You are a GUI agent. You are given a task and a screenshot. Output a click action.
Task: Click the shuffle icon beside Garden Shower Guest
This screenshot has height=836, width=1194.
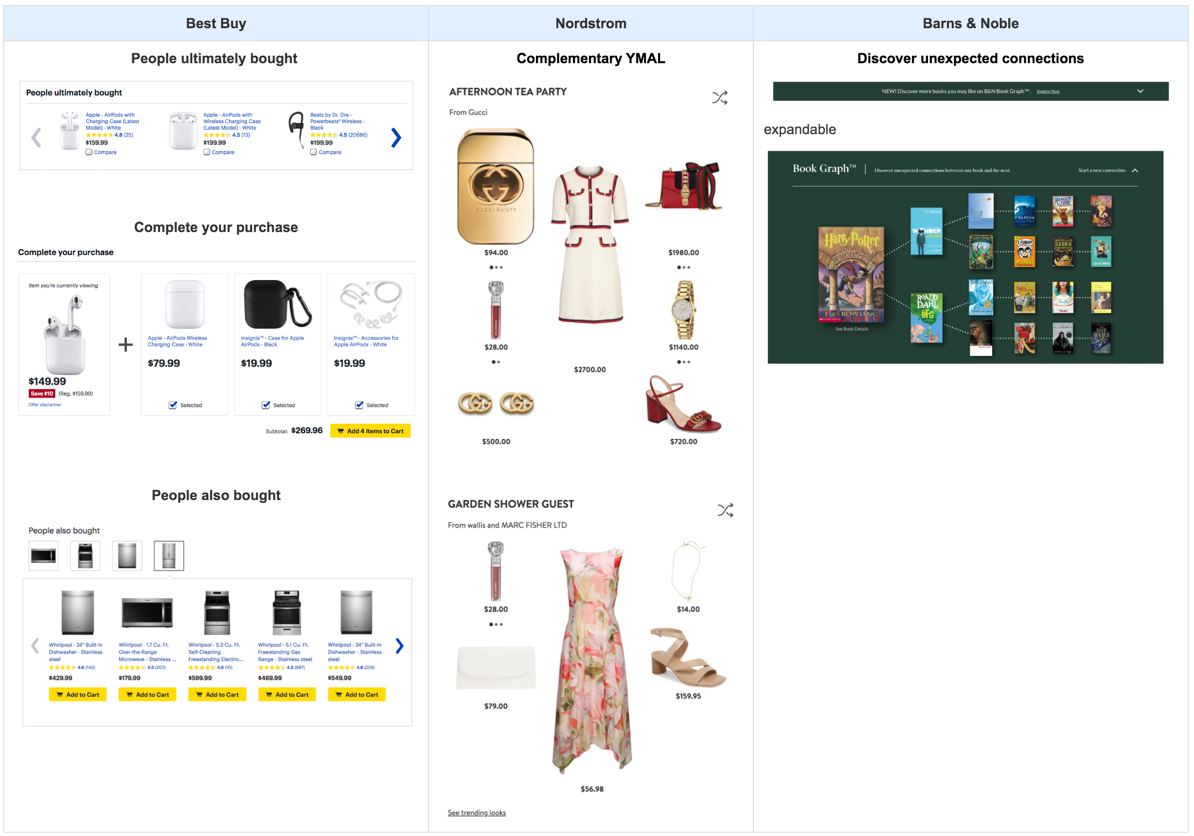(x=725, y=510)
